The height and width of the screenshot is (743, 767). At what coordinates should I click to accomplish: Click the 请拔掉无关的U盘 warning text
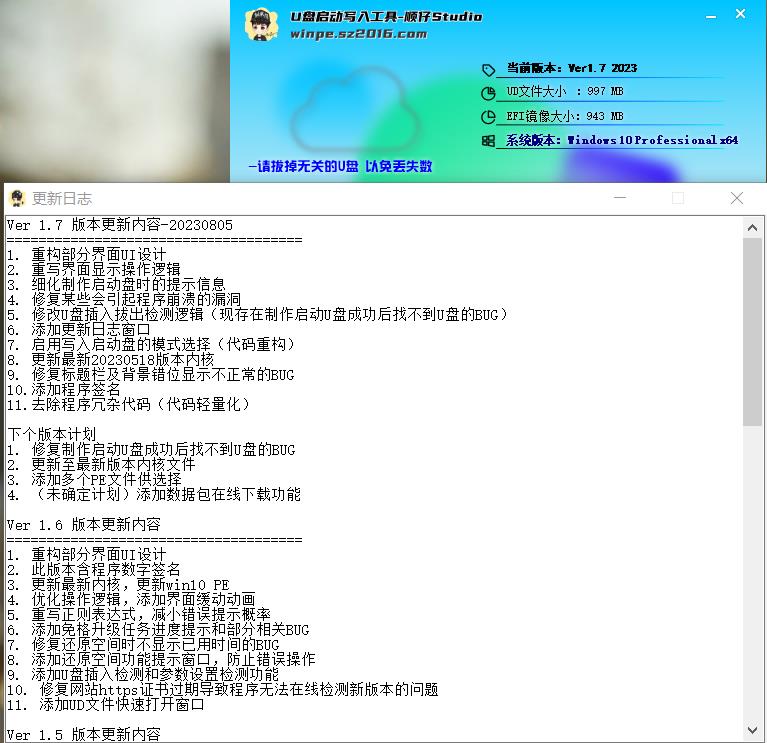pyautogui.click(x=340, y=166)
